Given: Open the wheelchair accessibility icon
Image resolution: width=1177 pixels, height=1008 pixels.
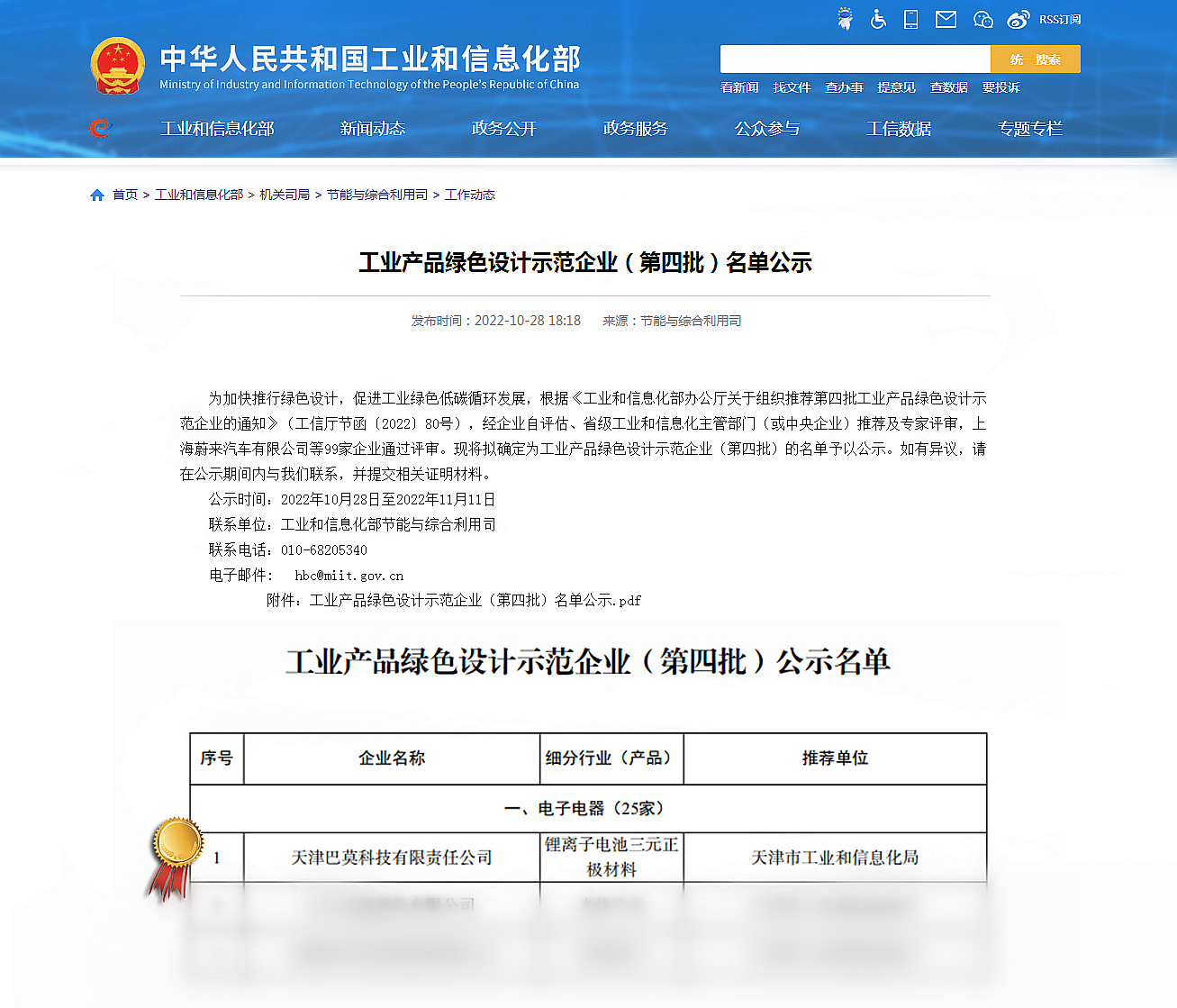Looking at the screenshot, I should pos(878,19).
